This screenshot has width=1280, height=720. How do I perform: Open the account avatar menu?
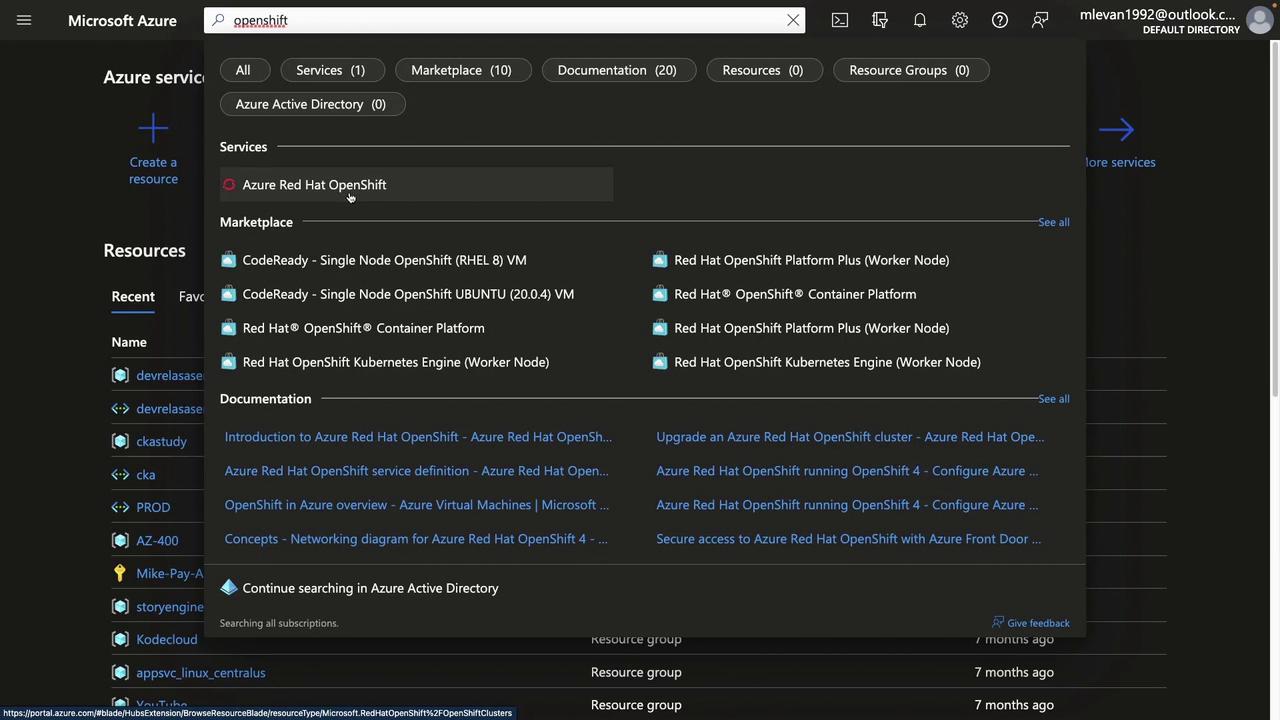(x=1259, y=20)
